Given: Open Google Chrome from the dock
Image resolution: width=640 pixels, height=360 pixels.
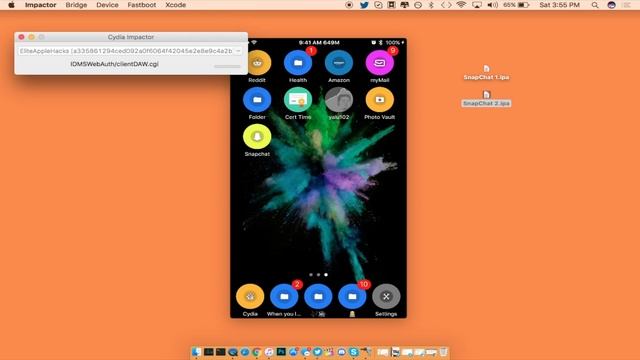Looking at the screenshot, I should 257,352.
